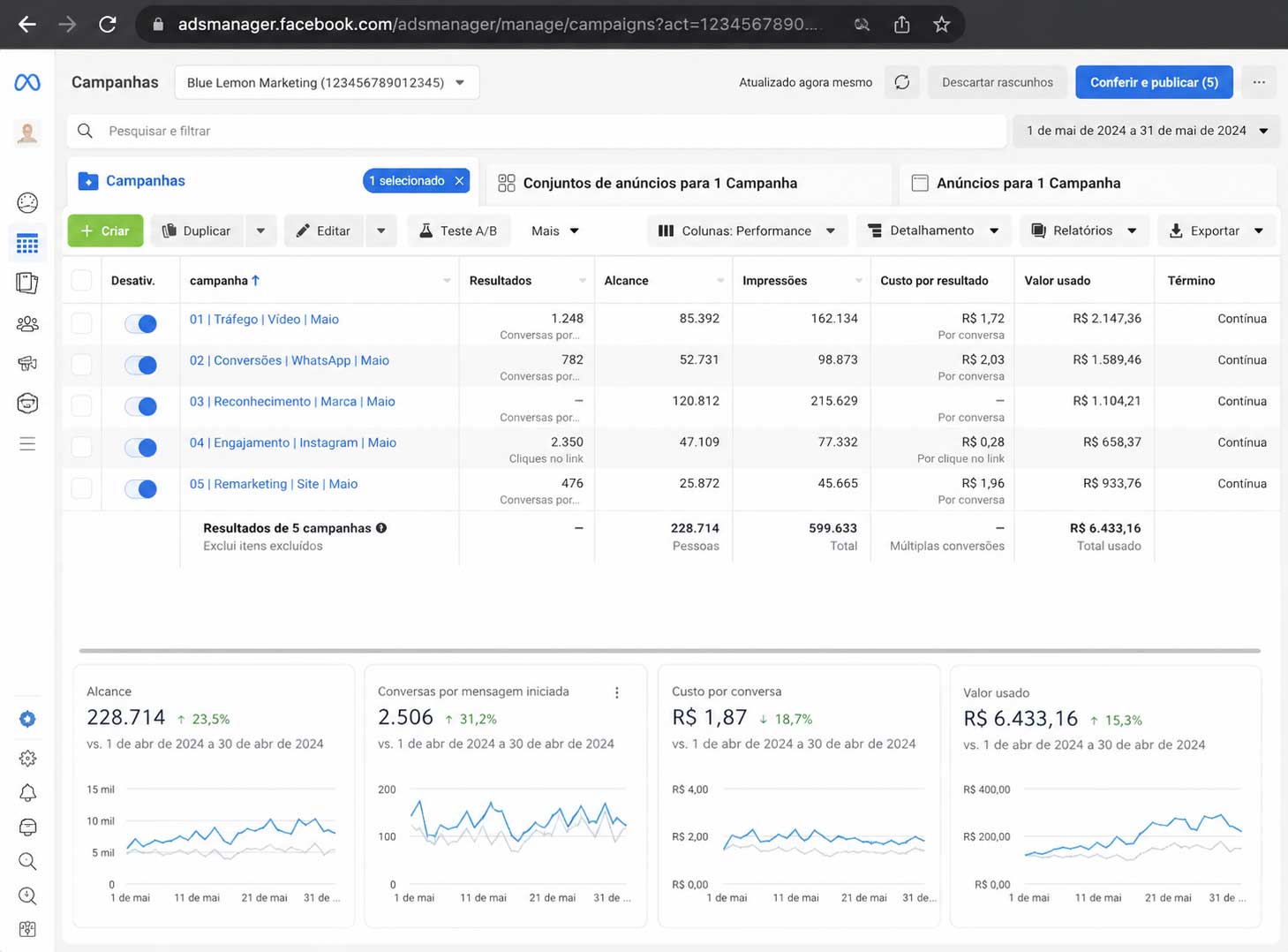Viewport: 1288px width, 952px height.
Task: Go back in the browser
Action: tap(27, 24)
